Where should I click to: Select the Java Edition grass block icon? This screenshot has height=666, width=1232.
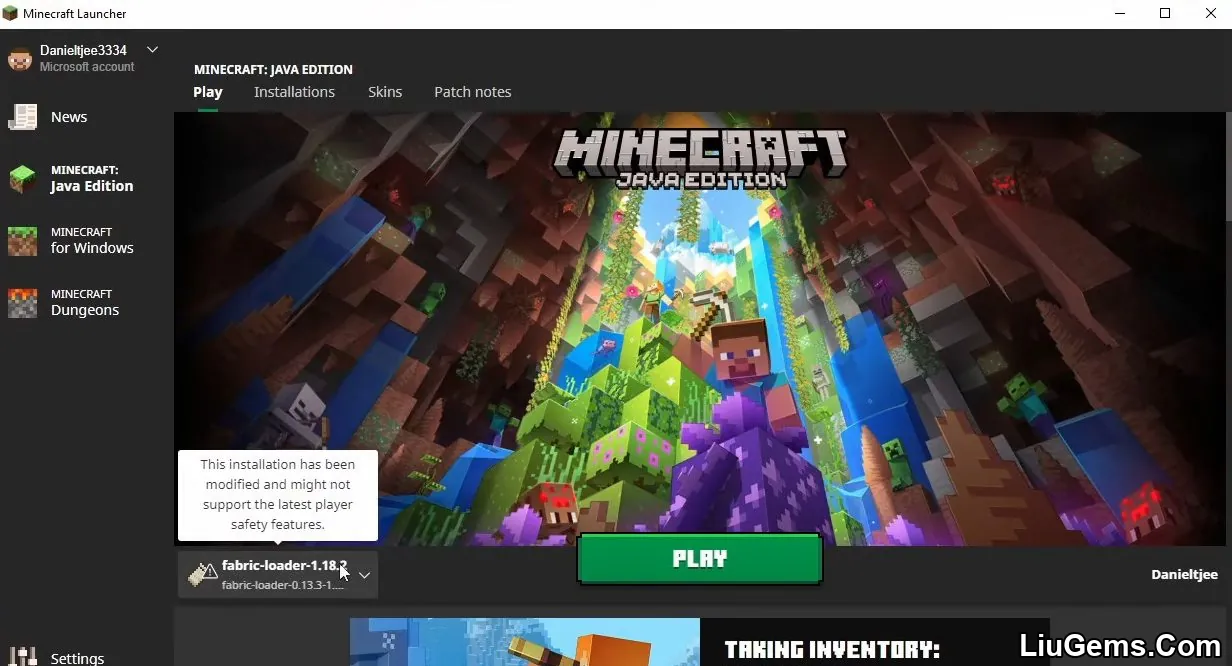tap(22, 179)
